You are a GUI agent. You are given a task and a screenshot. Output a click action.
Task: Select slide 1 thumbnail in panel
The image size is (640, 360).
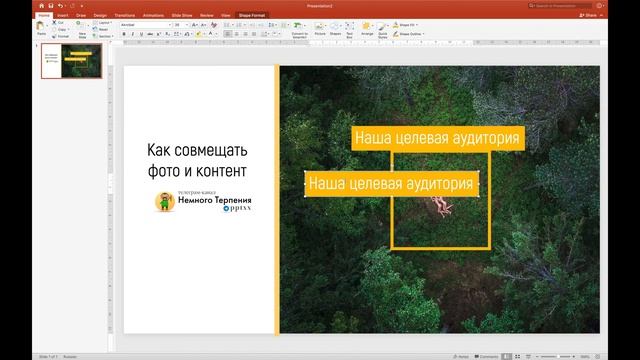point(71,61)
